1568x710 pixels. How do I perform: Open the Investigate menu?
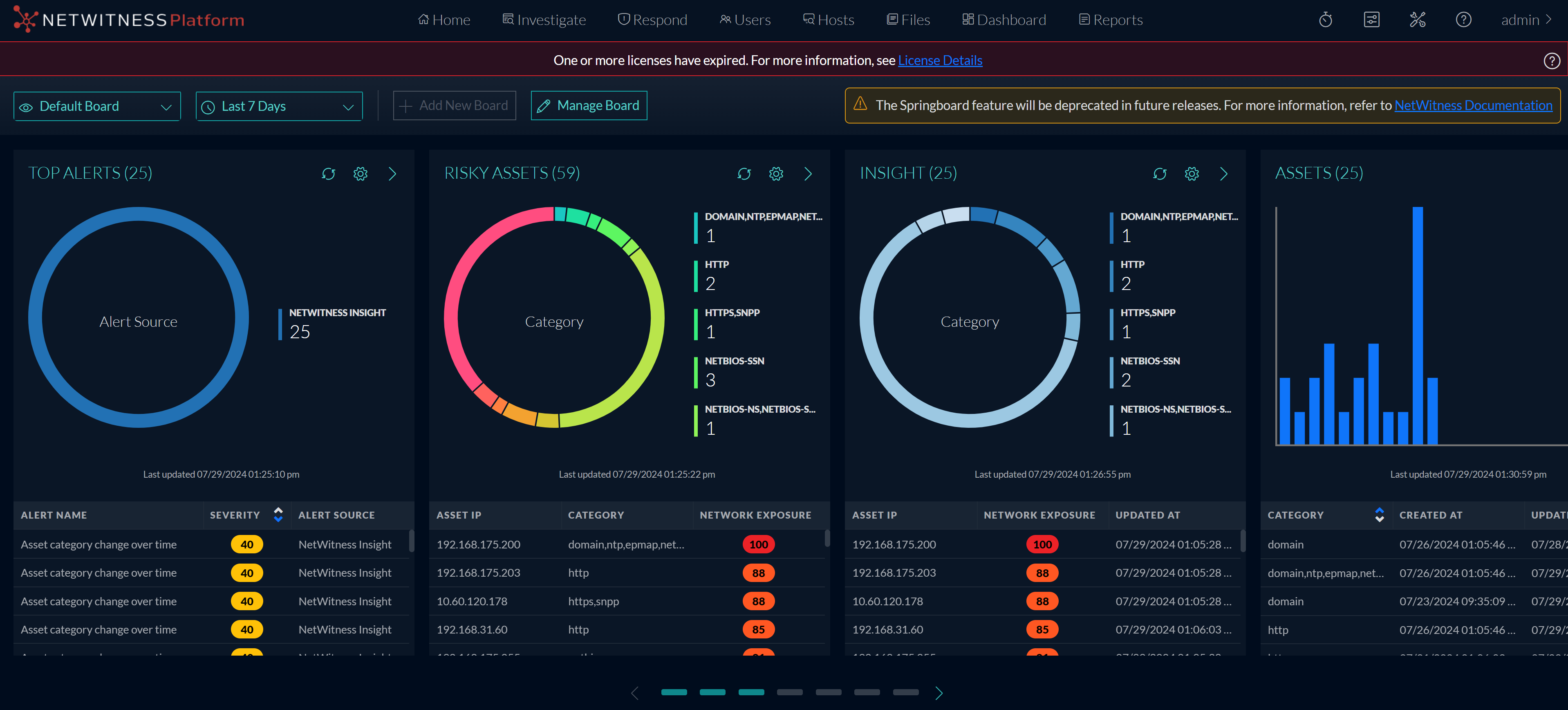click(544, 20)
